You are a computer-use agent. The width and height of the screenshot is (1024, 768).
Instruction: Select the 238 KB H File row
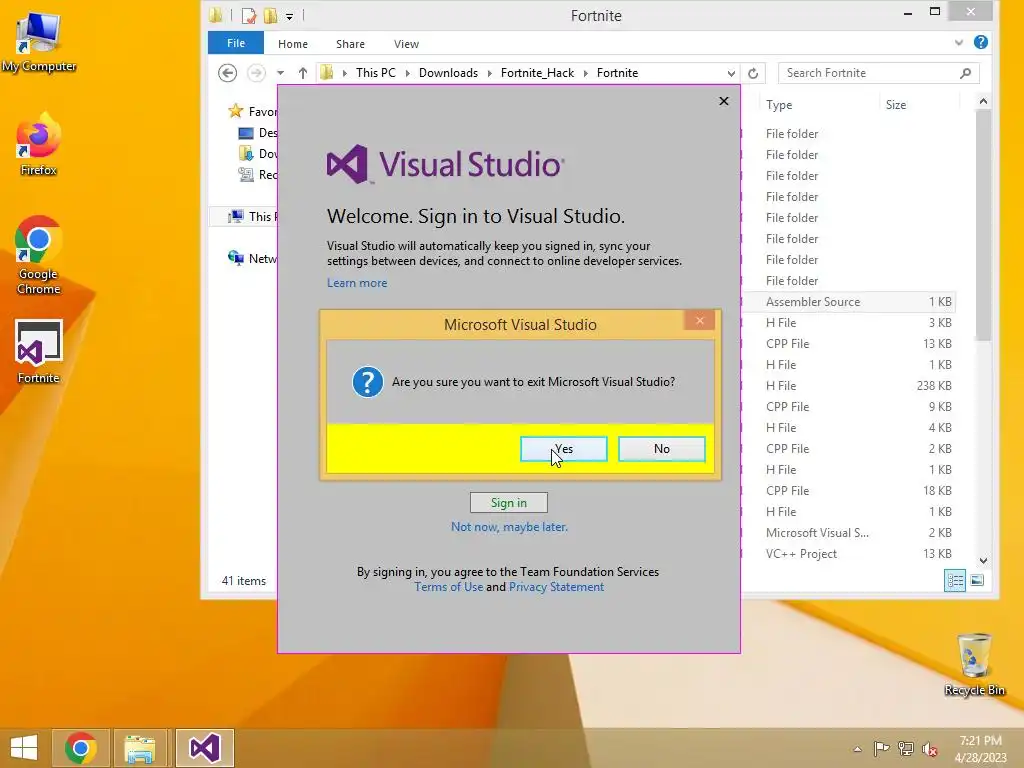(x=849, y=385)
